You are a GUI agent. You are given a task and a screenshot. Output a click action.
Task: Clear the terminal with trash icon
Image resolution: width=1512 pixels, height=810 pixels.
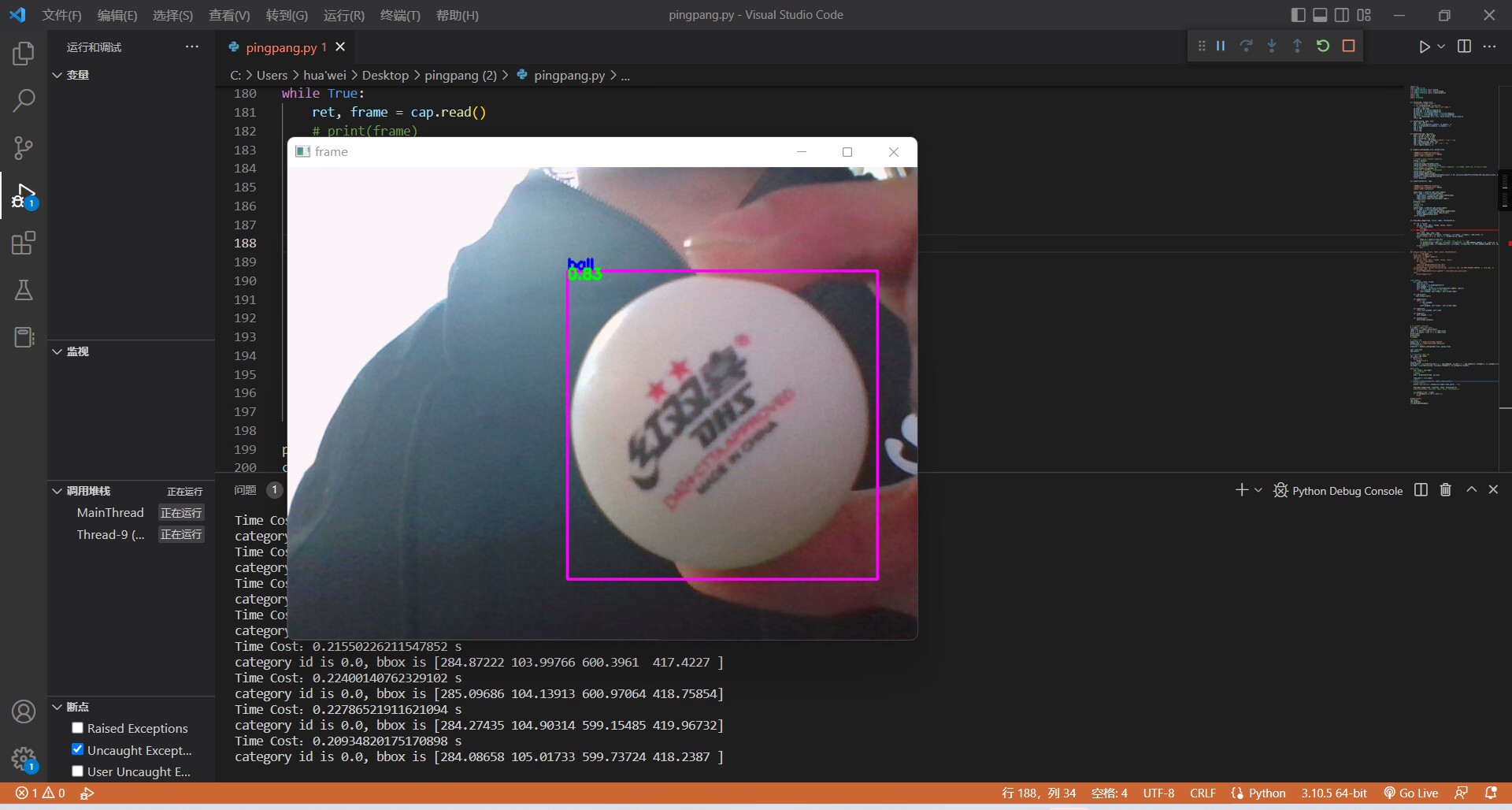coord(1445,490)
